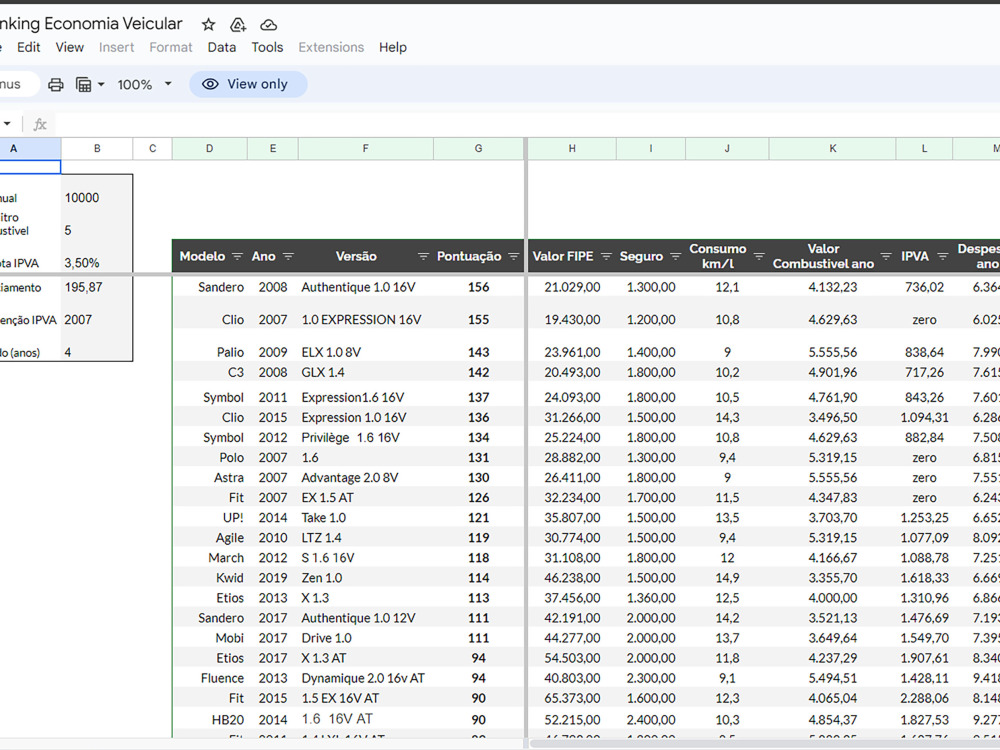Open the filter icon on Modelo header
The width and height of the screenshot is (1000, 750).
(237, 256)
